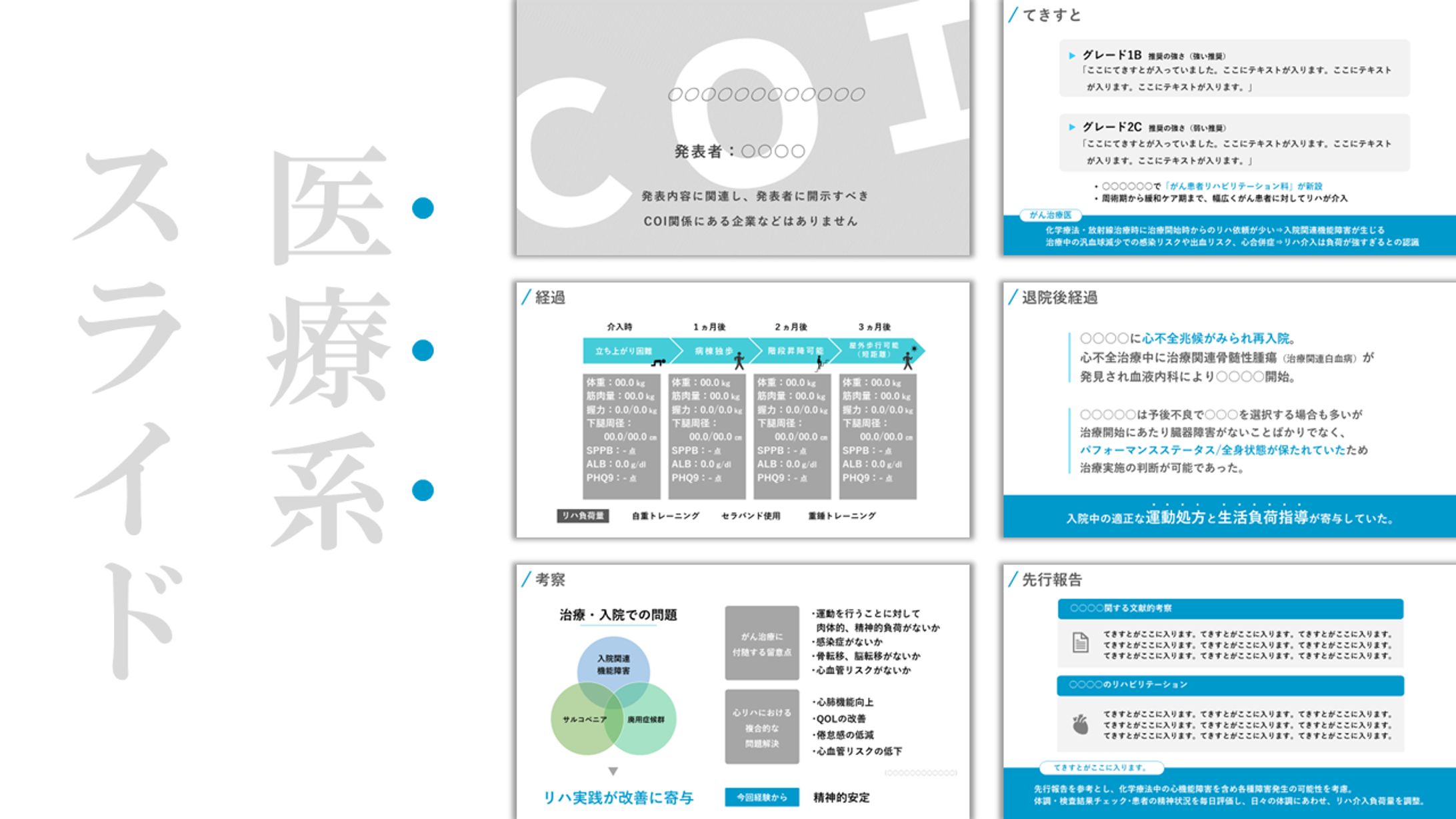Screen dimensions: 1456x819
Task: Click the blue triangle bullet beside グレード2C
Action: click(x=1072, y=127)
